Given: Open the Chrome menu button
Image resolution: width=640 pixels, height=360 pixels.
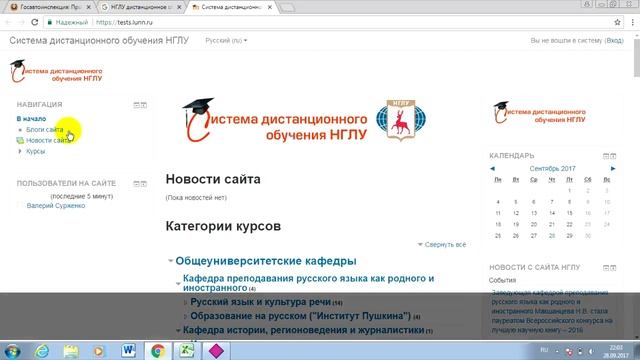Looking at the screenshot, I should [633, 22].
